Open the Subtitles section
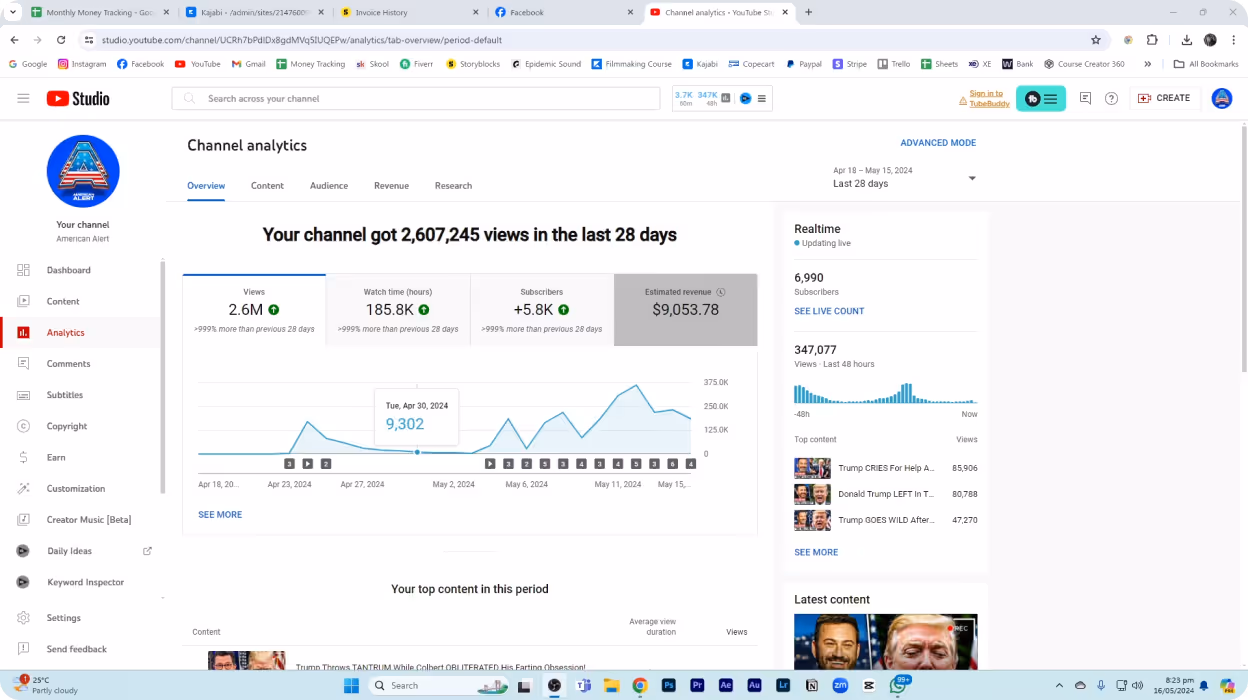The image size is (1248, 700). [66, 395]
